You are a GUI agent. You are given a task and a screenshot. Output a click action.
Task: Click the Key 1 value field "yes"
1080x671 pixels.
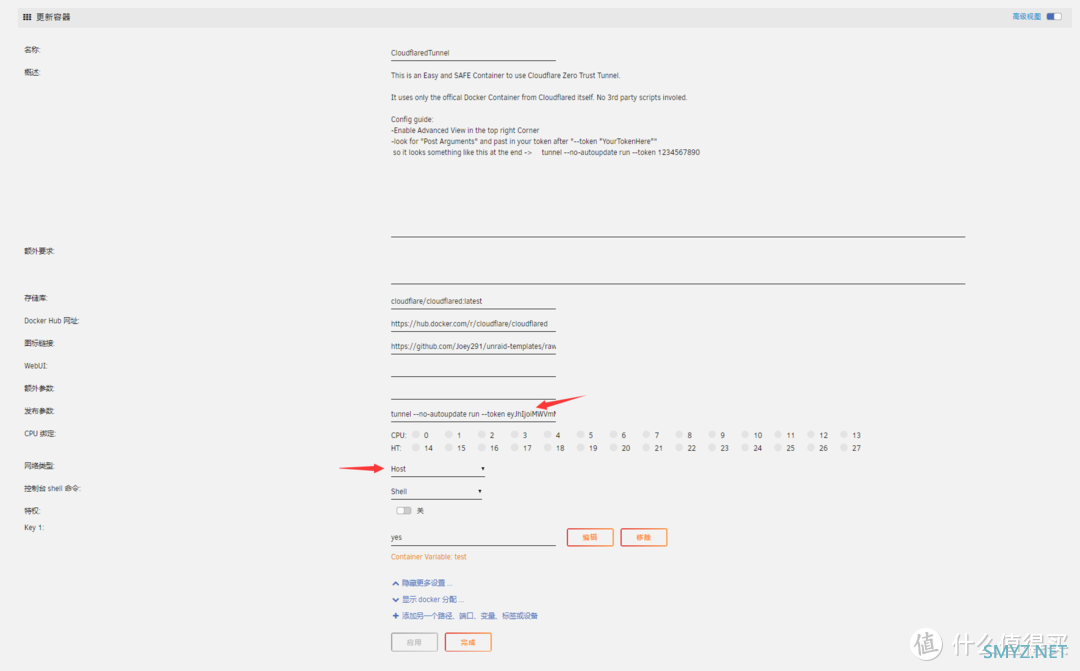pos(472,537)
